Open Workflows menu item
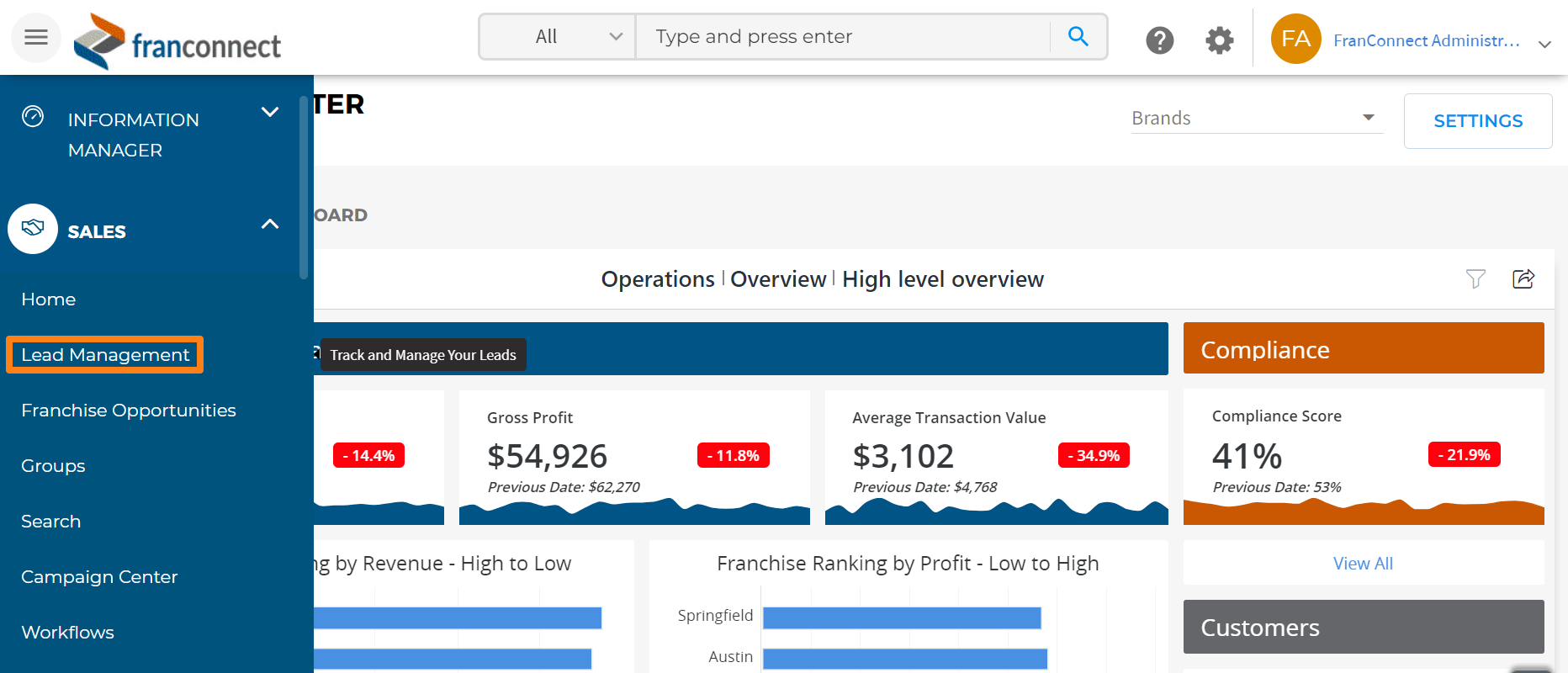This screenshot has height=673, width=1568. (67, 633)
